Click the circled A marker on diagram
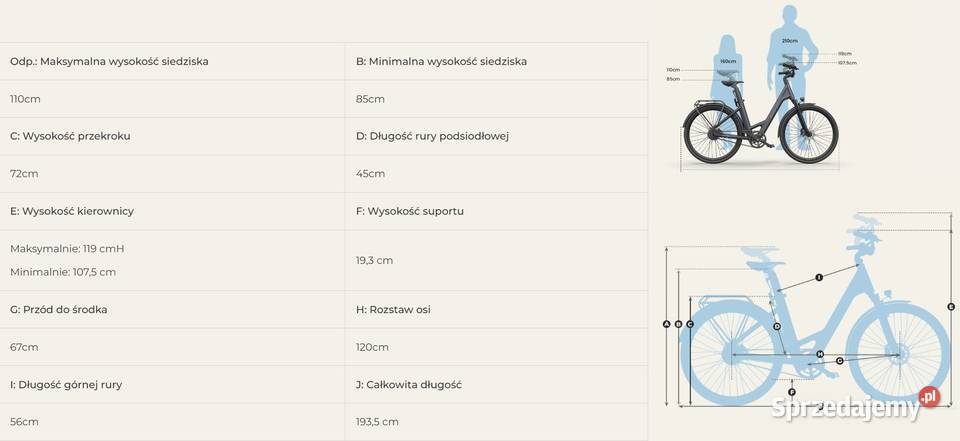 pos(666,324)
